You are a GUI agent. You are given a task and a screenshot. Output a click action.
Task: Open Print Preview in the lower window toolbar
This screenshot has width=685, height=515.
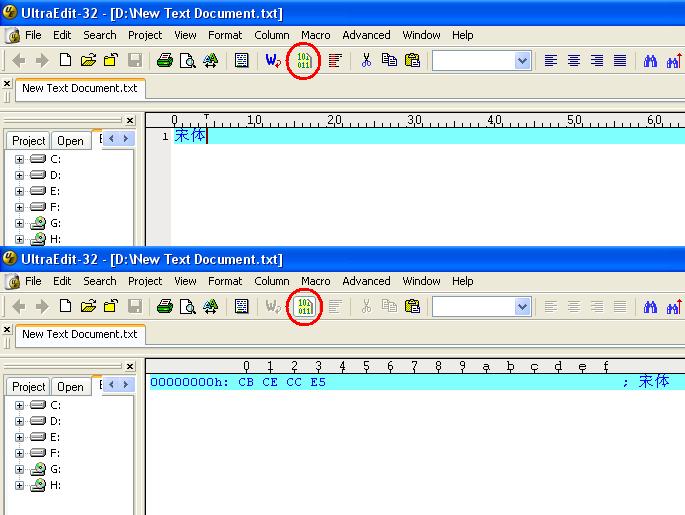[188, 306]
